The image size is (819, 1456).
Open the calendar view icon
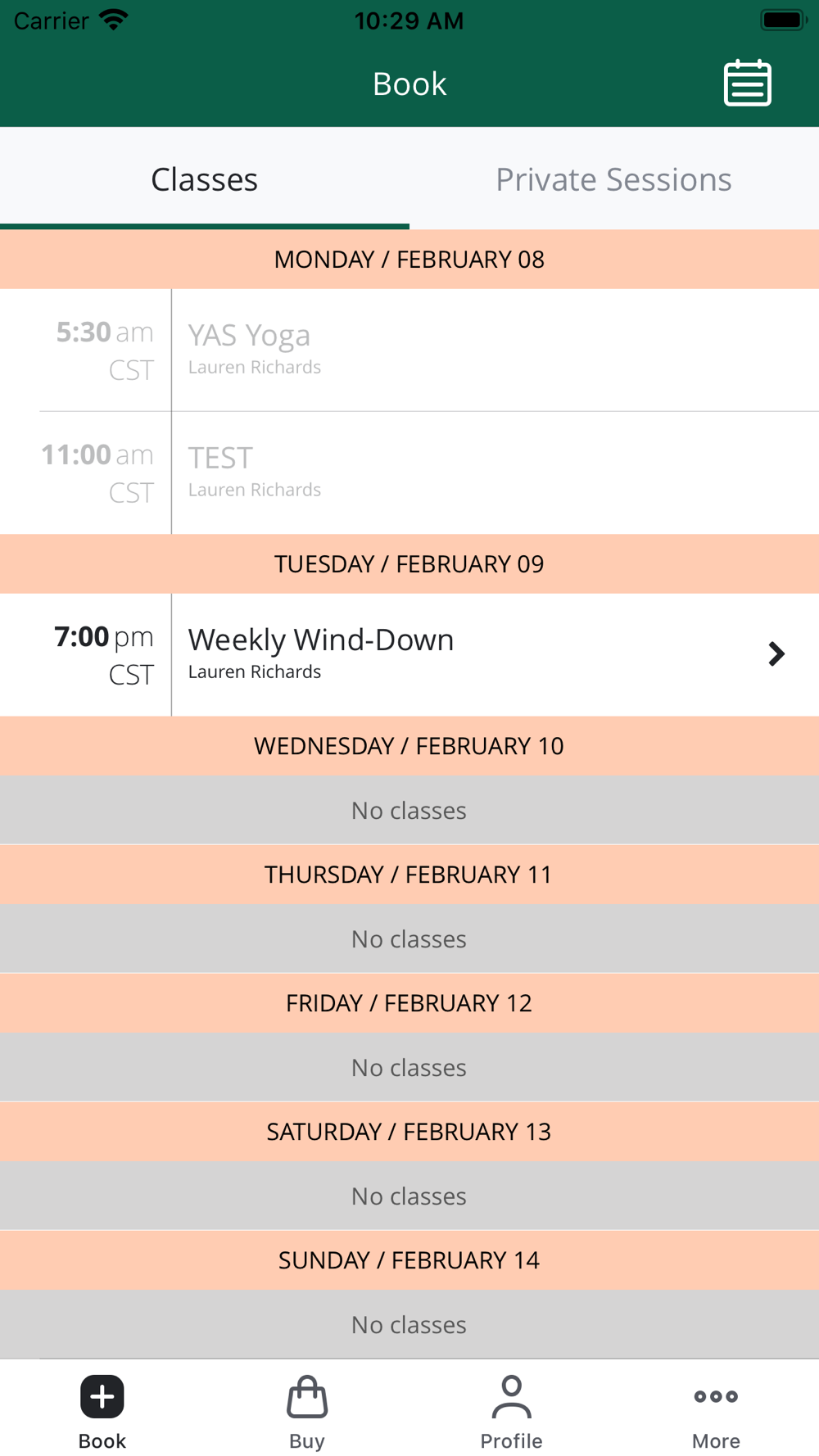tap(748, 83)
